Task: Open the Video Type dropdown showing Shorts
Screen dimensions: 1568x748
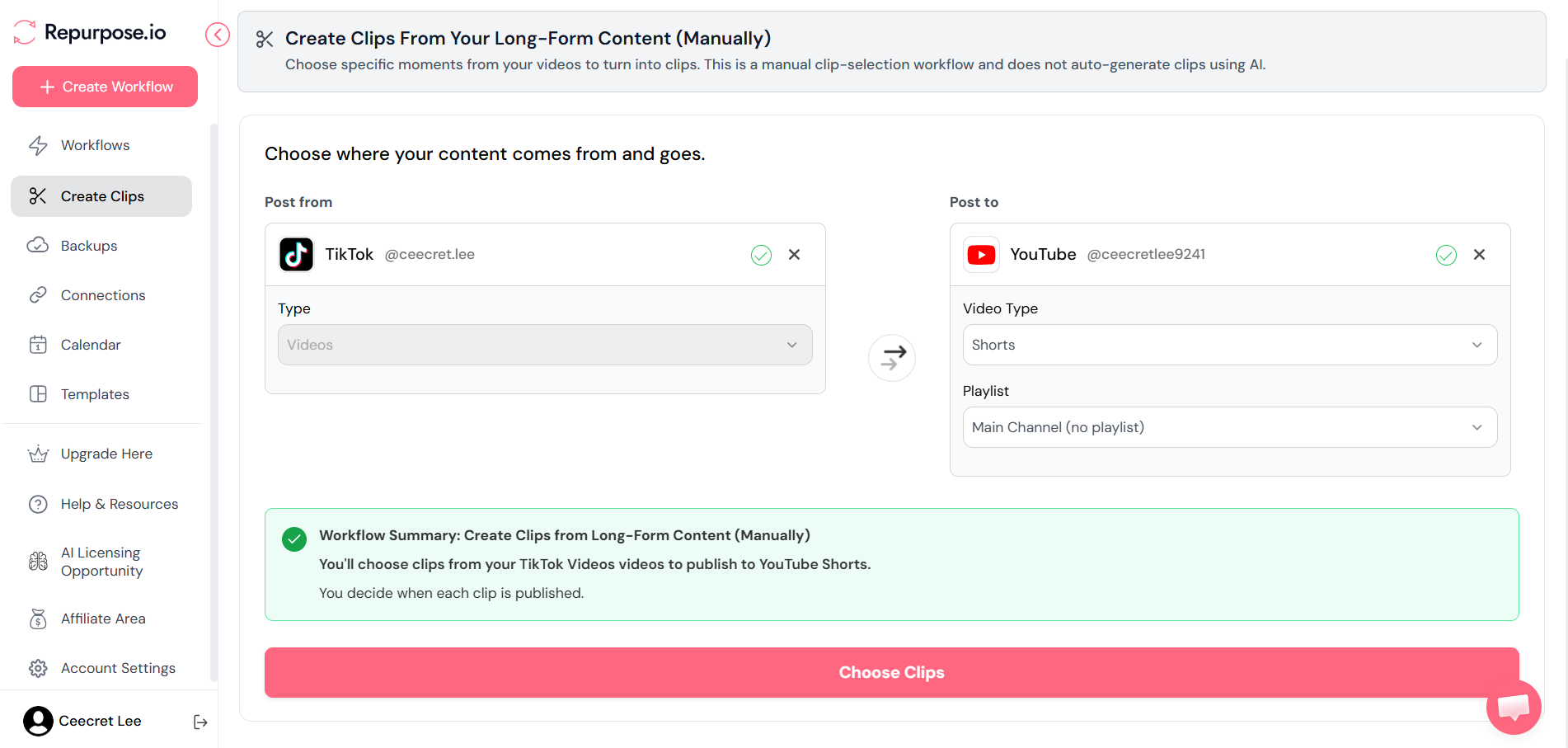Action: pyautogui.click(x=1230, y=345)
